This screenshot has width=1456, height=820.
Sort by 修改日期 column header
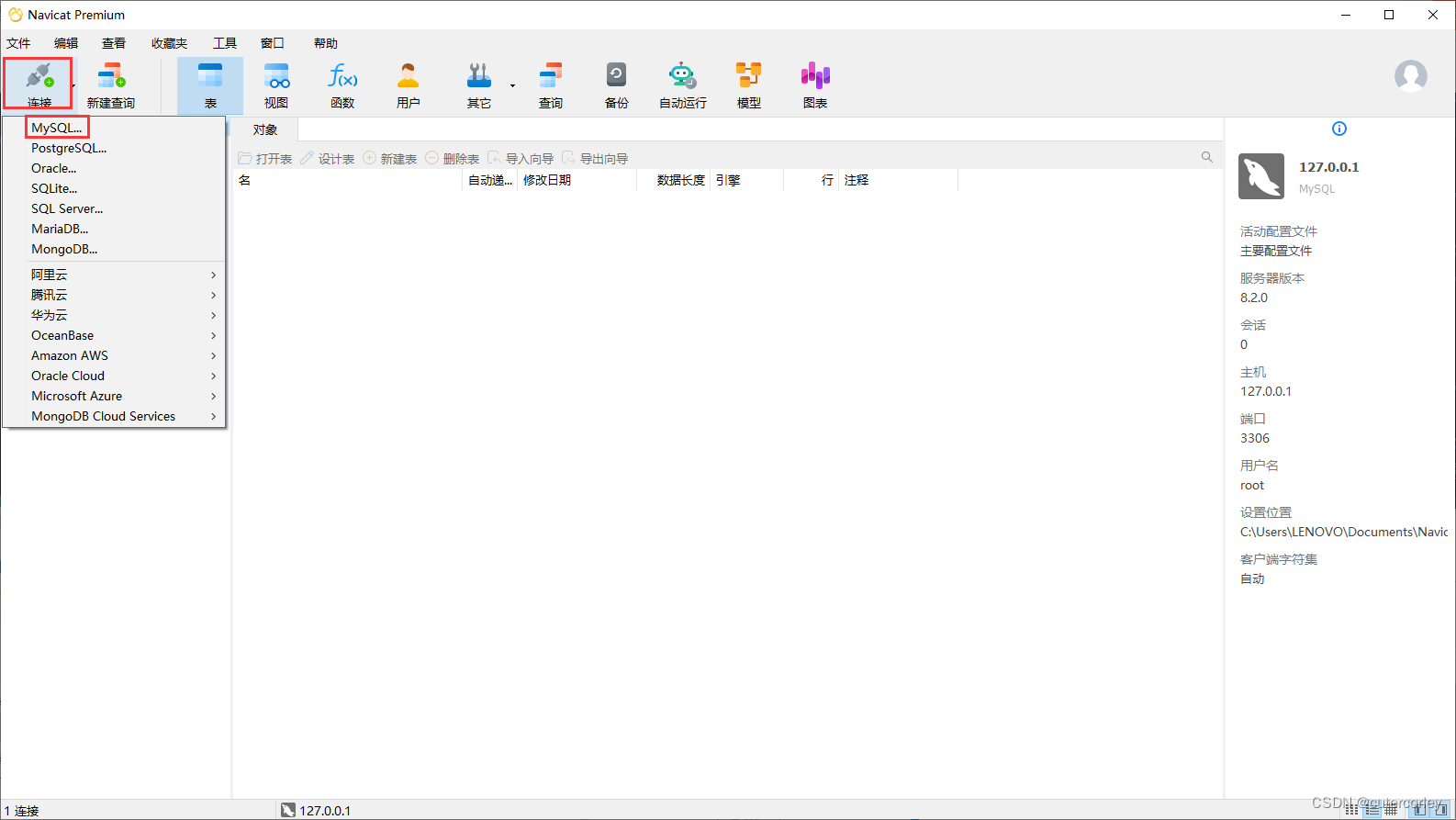coord(577,180)
